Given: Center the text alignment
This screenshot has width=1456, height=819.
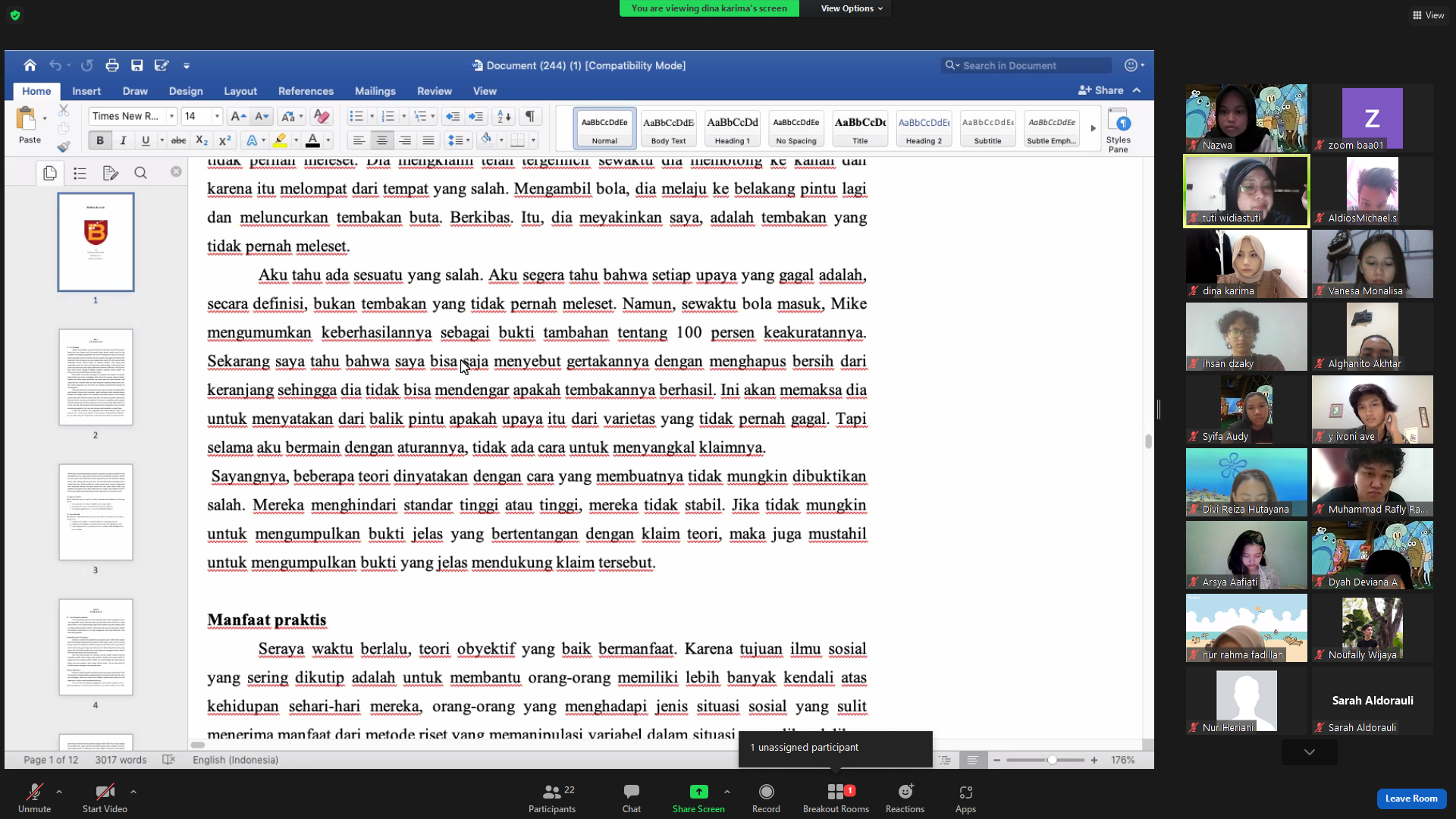Looking at the screenshot, I should coord(382,140).
